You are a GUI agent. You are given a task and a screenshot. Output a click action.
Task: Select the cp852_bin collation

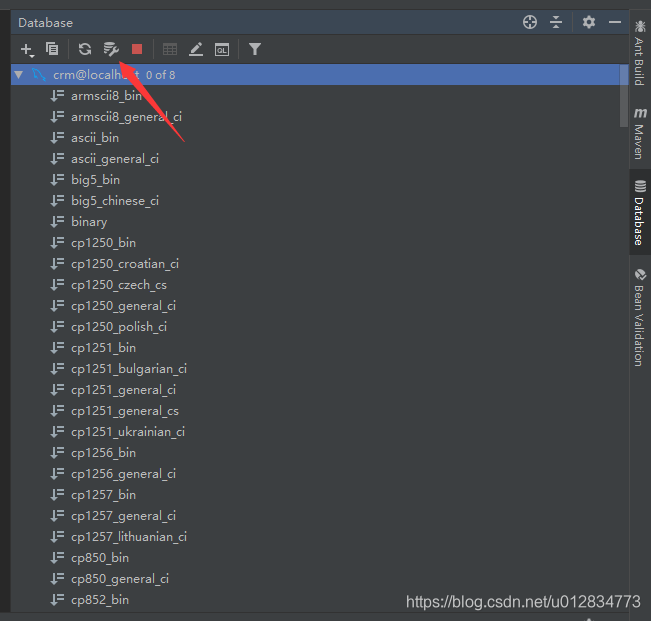coord(100,600)
